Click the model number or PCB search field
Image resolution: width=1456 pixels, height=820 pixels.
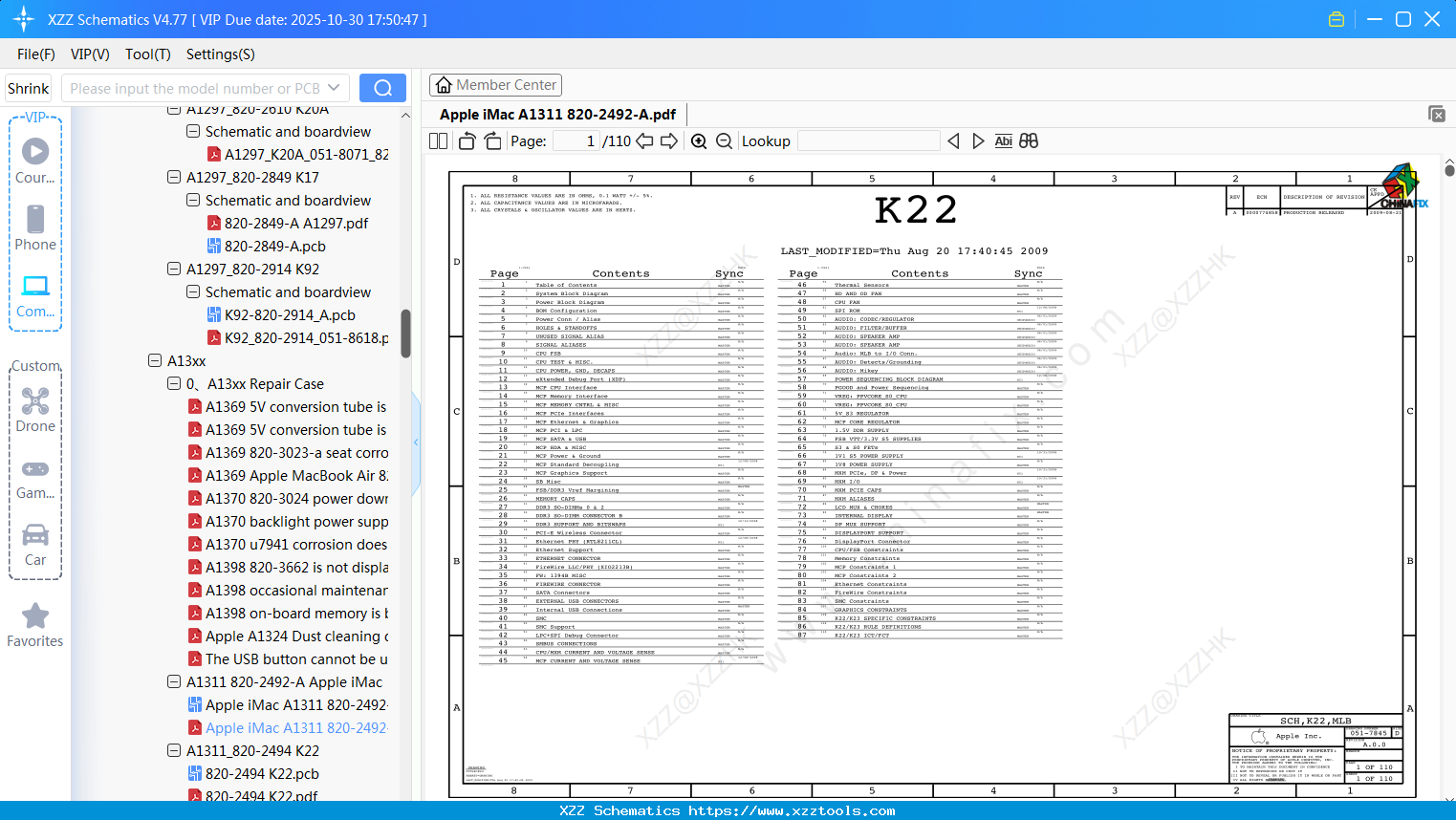click(x=195, y=88)
